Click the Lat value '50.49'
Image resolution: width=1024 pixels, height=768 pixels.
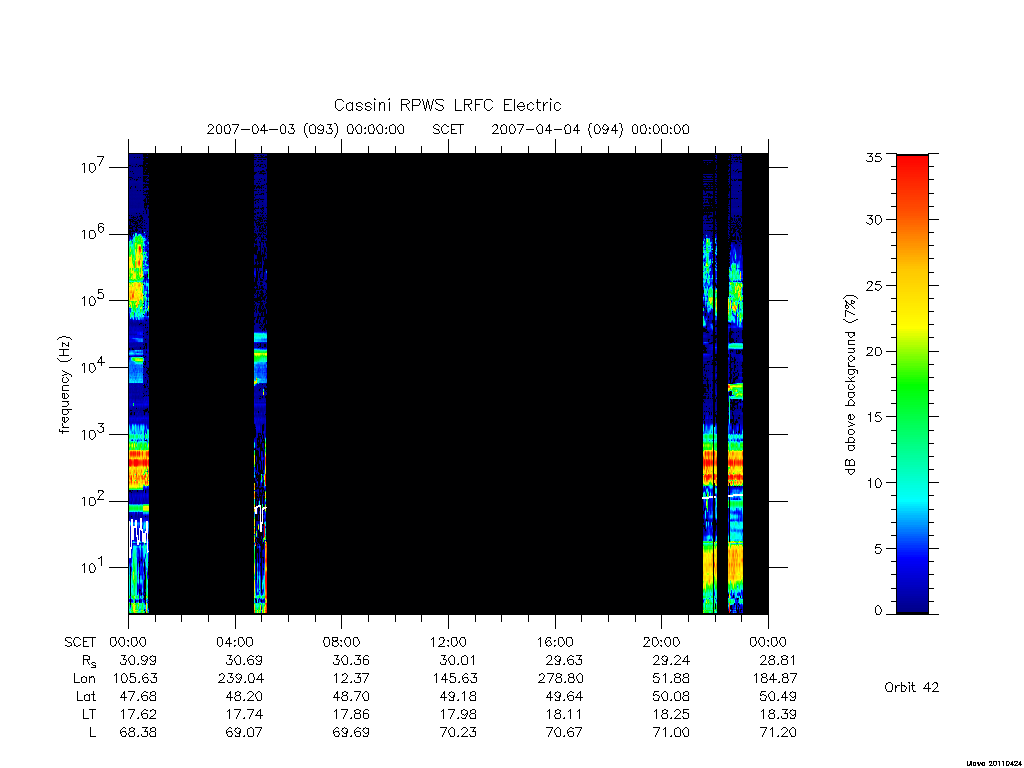point(778,696)
